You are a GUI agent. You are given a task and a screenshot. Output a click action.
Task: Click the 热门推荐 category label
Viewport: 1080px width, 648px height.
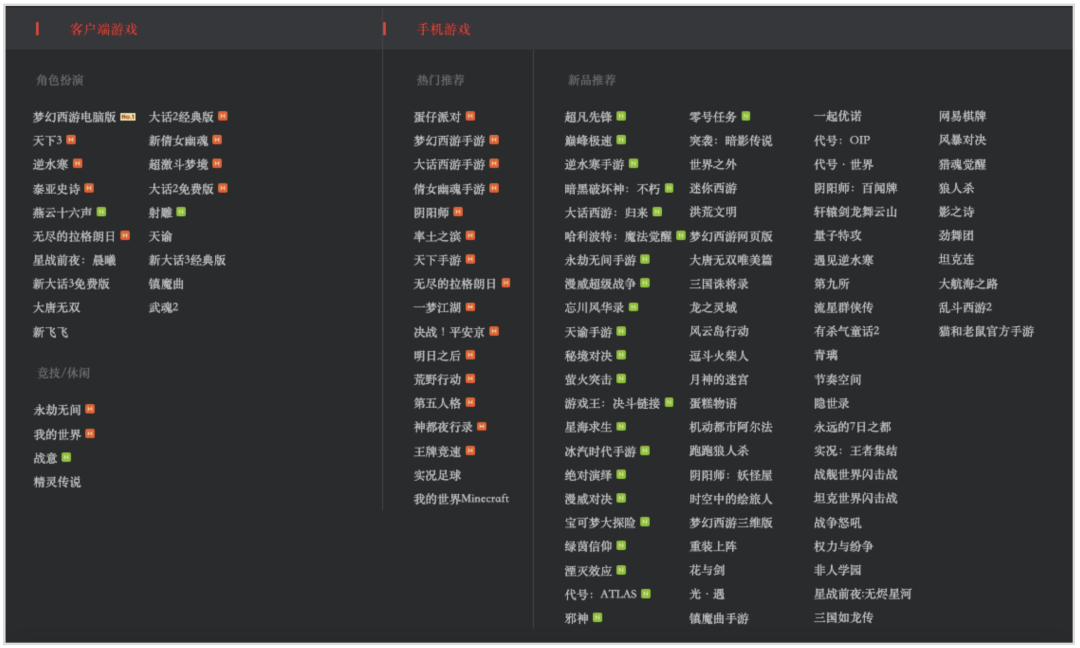440,80
